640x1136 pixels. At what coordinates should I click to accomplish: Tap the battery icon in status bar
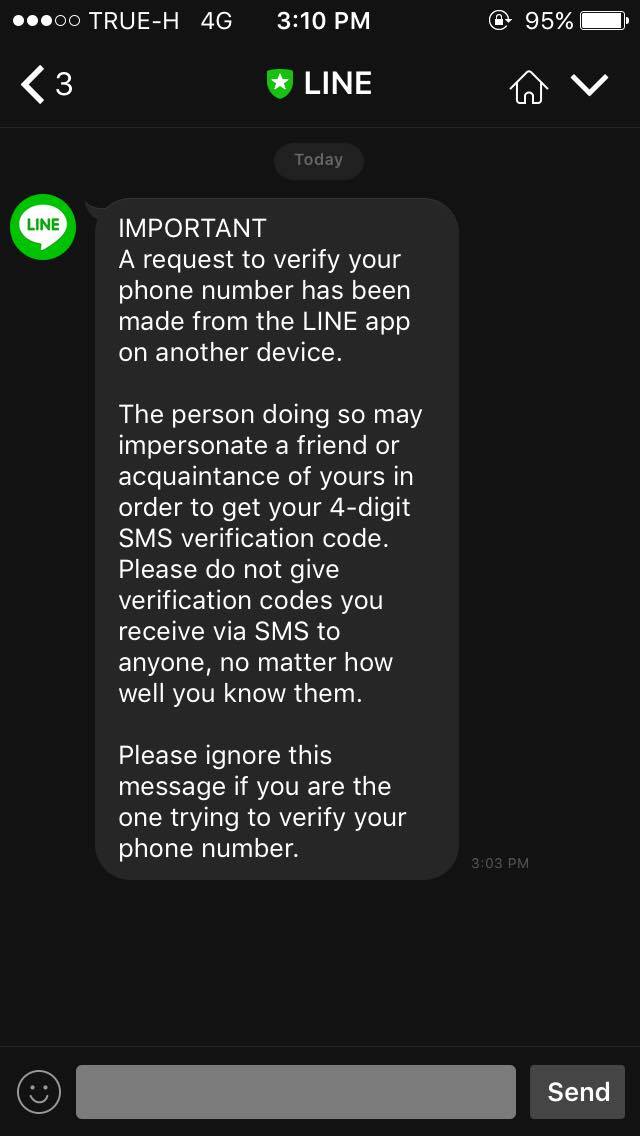tap(604, 20)
